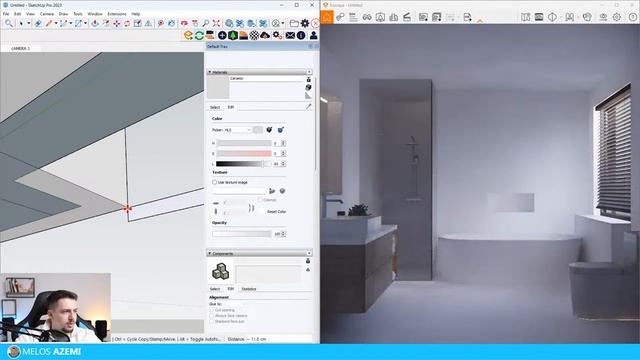Open the folder icon in SketchUp toolbar
This screenshot has width=640, height=360.
click(294, 24)
